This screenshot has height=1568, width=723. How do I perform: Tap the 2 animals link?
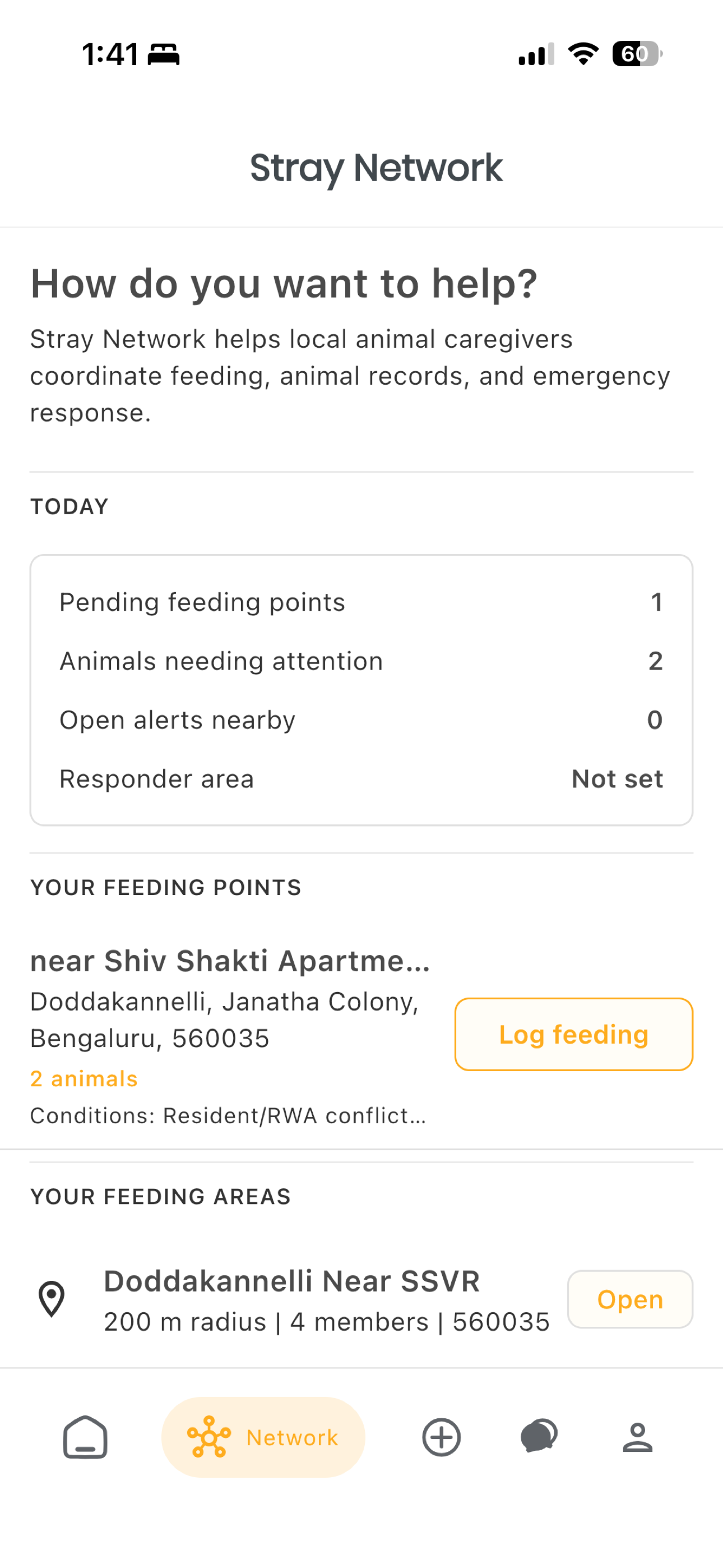click(x=84, y=1078)
